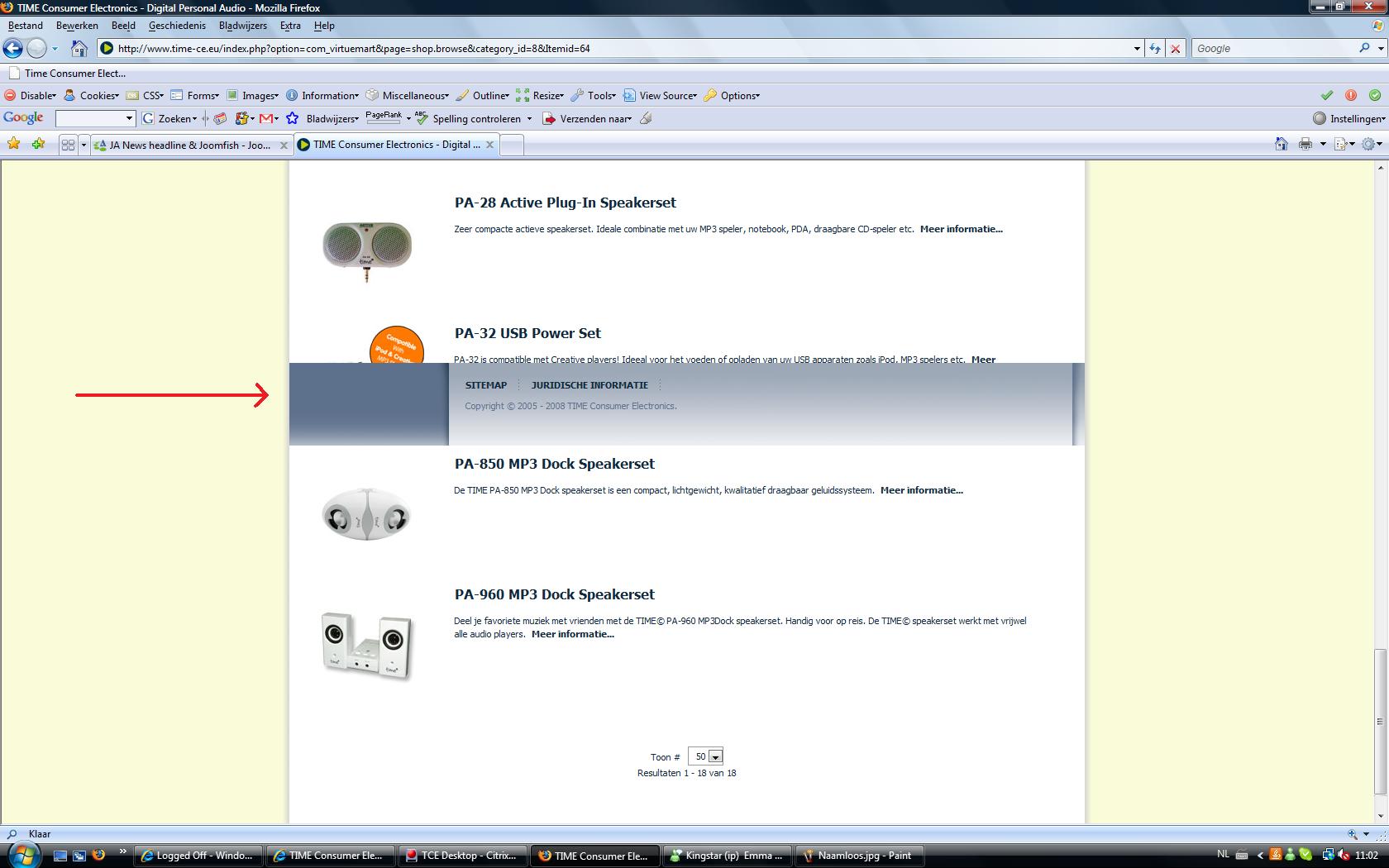
Task: Open the Options dropdown menu
Action: pos(732,95)
